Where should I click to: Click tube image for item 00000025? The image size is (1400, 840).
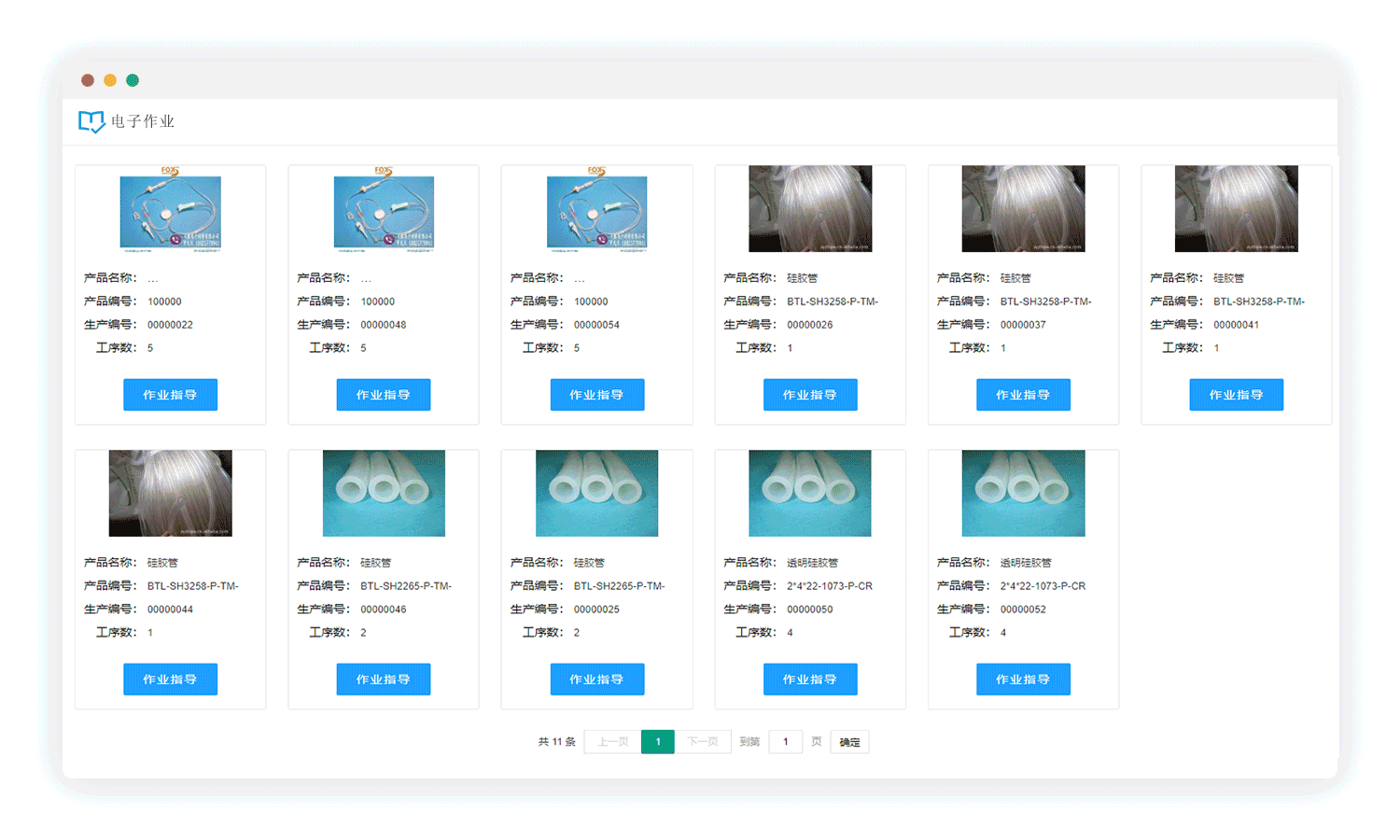click(596, 494)
